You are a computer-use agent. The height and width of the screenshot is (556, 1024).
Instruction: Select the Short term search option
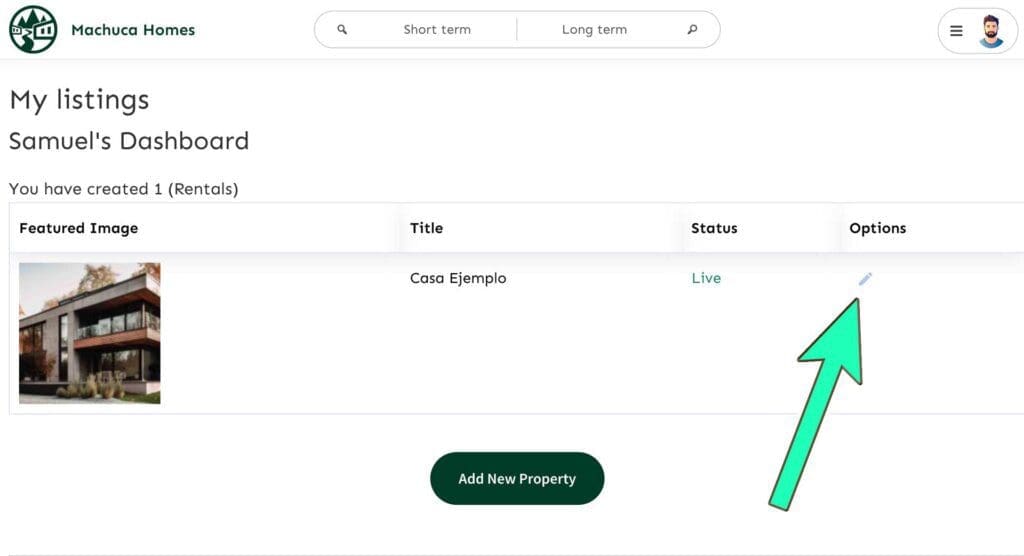coord(437,29)
